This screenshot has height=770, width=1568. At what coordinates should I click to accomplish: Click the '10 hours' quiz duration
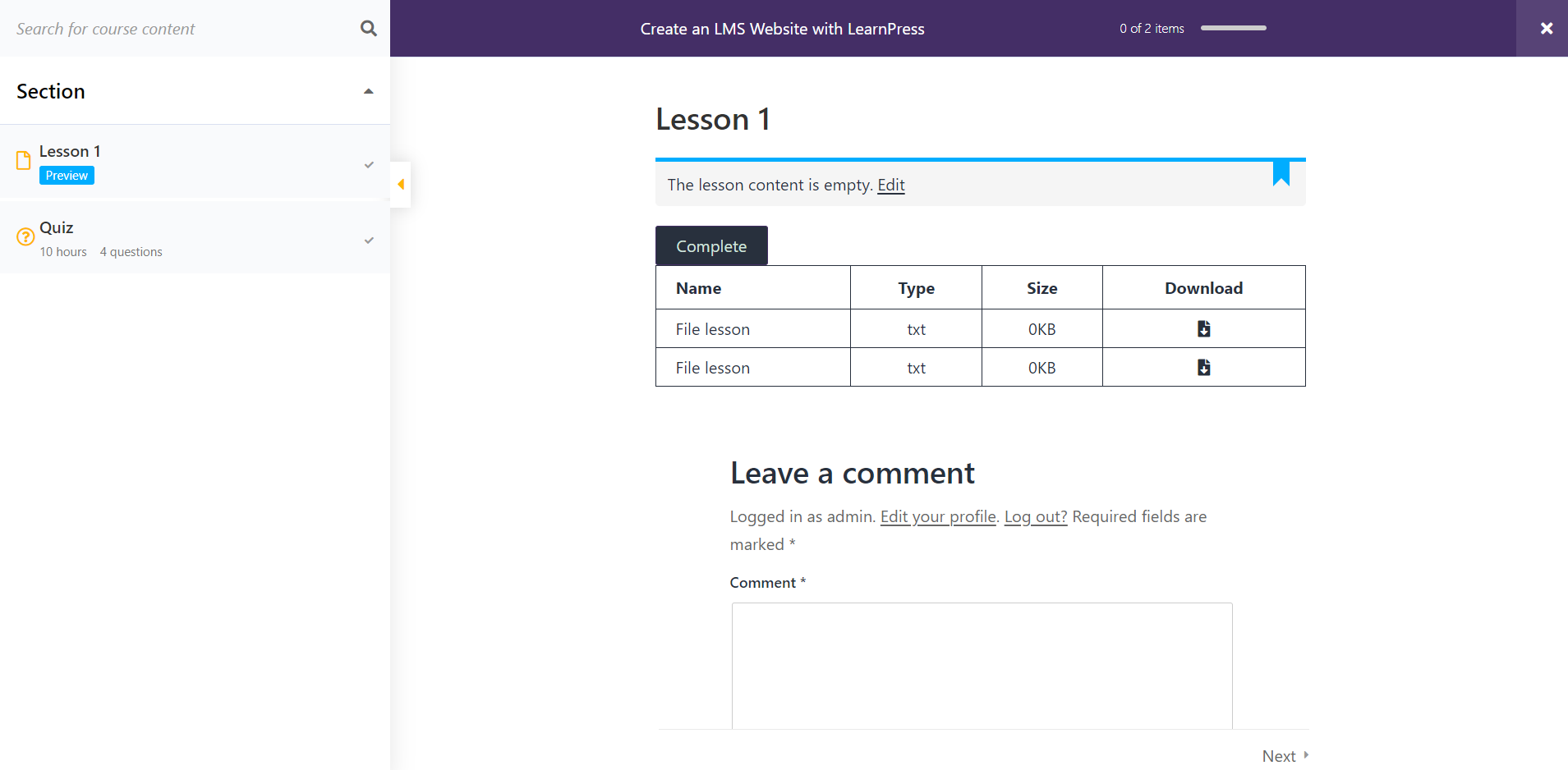pos(63,252)
